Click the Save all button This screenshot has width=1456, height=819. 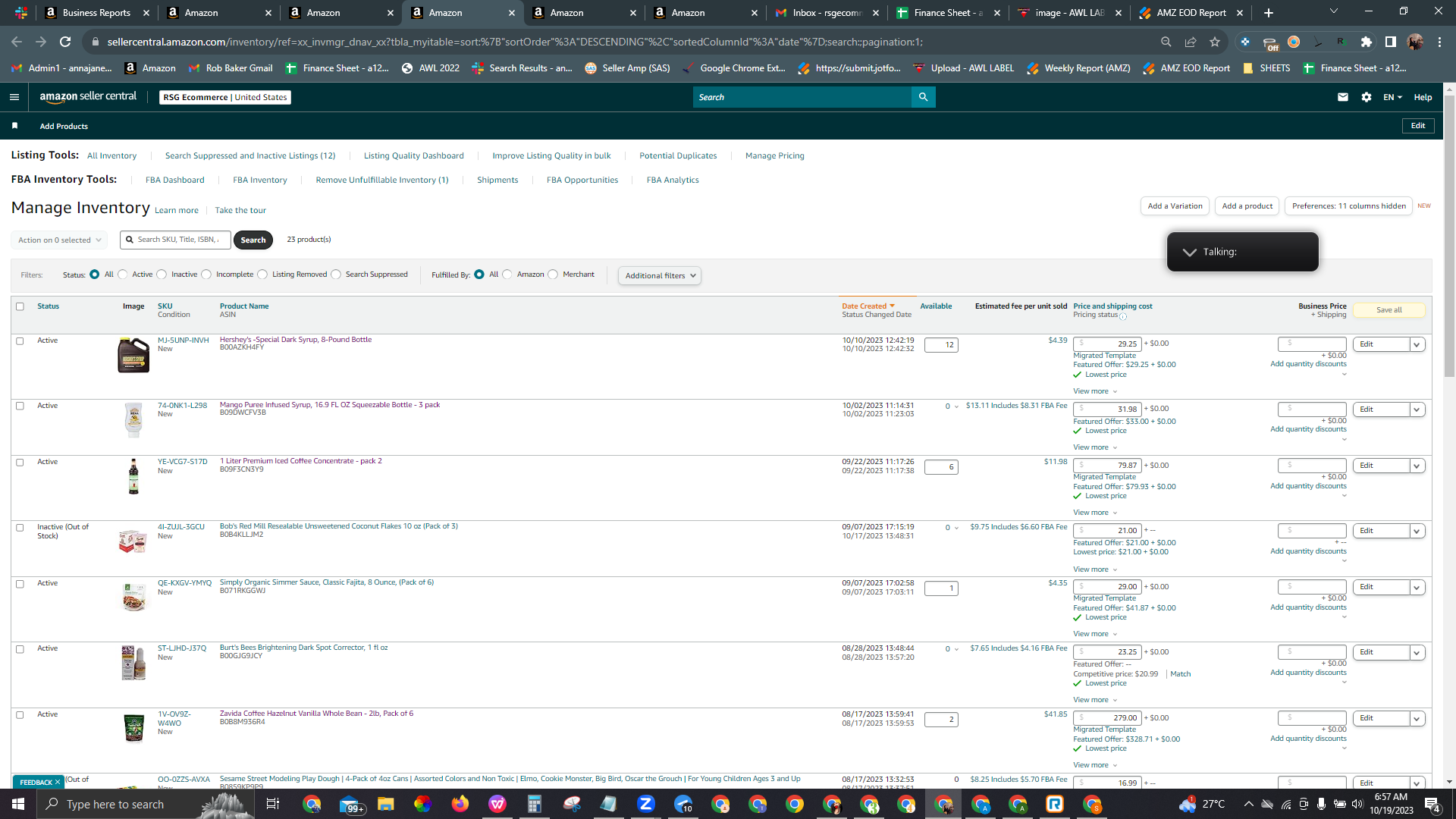(1389, 310)
